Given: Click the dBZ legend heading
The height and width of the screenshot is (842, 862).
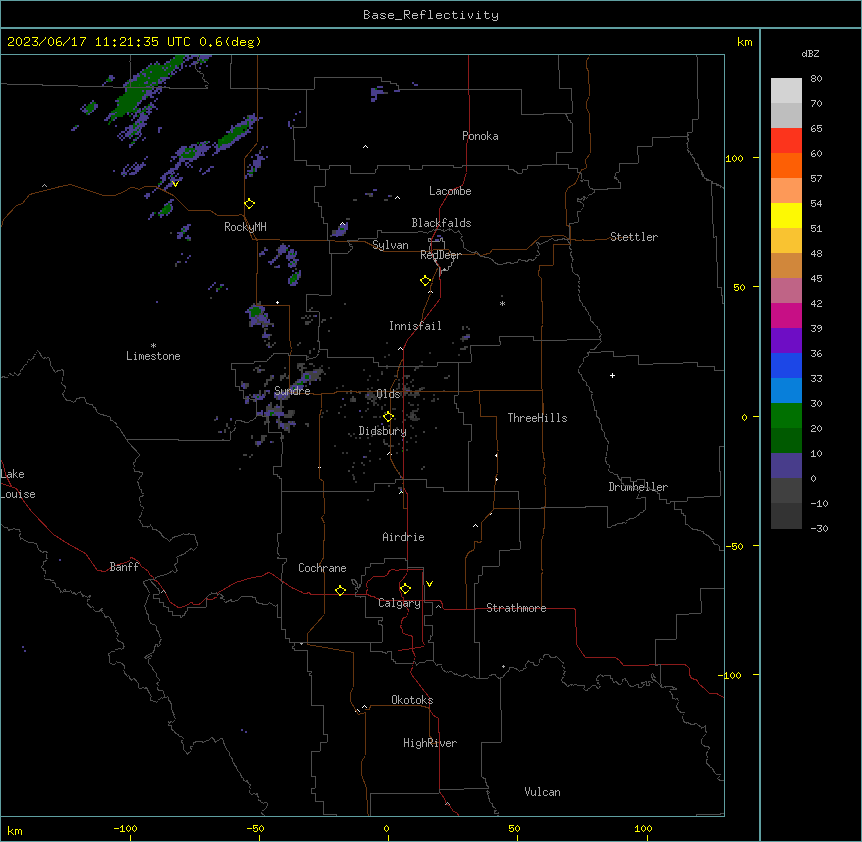Looking at the screenshot, I should [x=810, y=54].
